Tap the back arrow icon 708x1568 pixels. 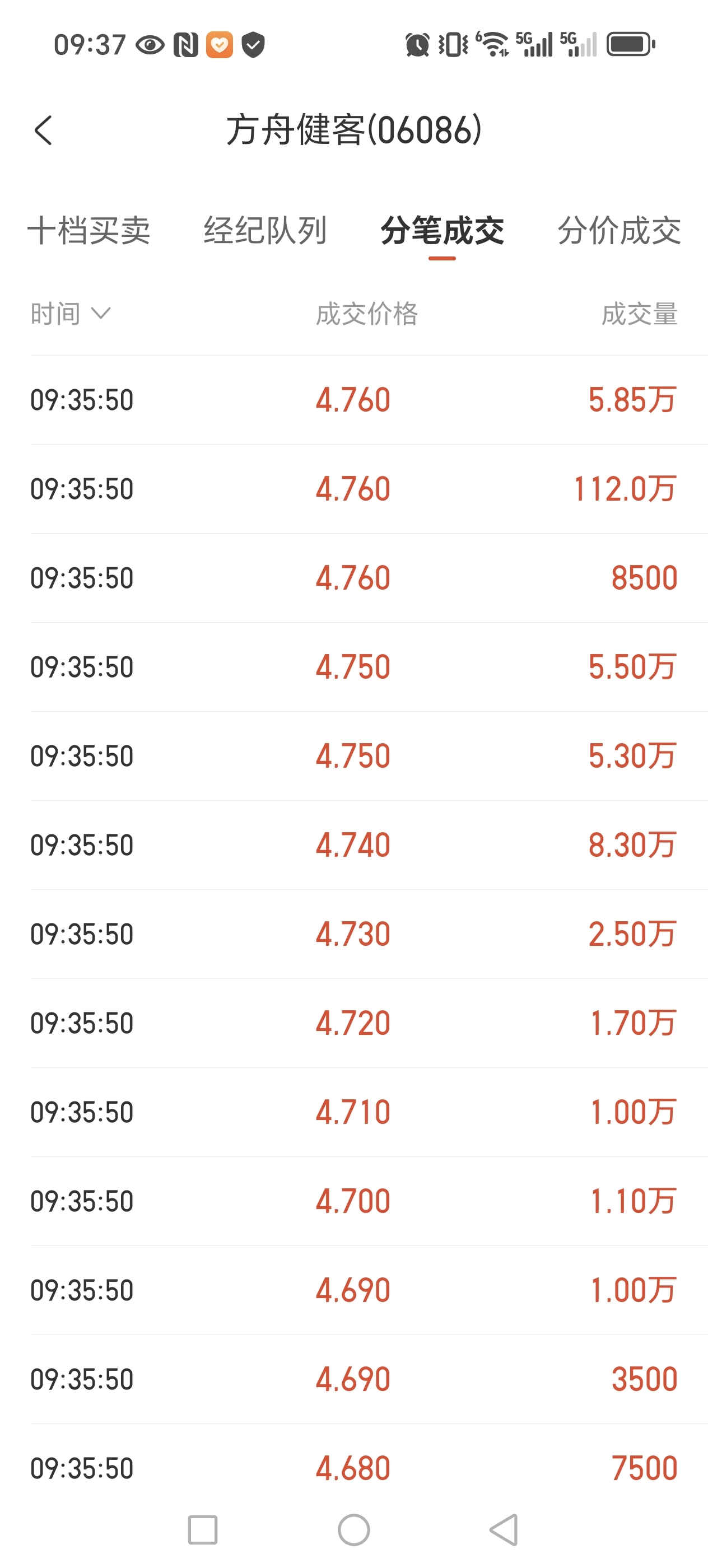tap(43, 130)
